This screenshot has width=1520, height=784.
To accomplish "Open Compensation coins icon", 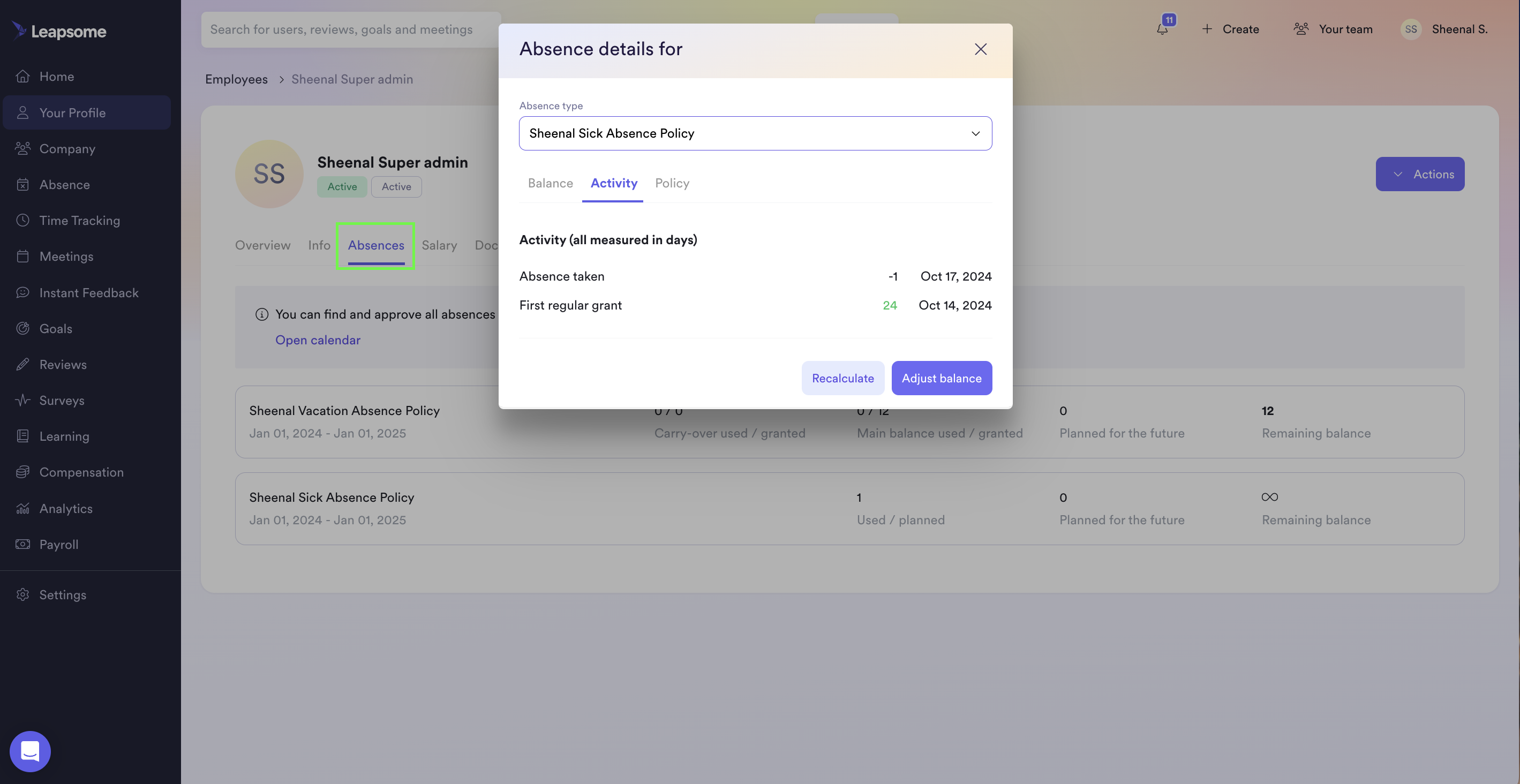I will (x=22, y=472).
